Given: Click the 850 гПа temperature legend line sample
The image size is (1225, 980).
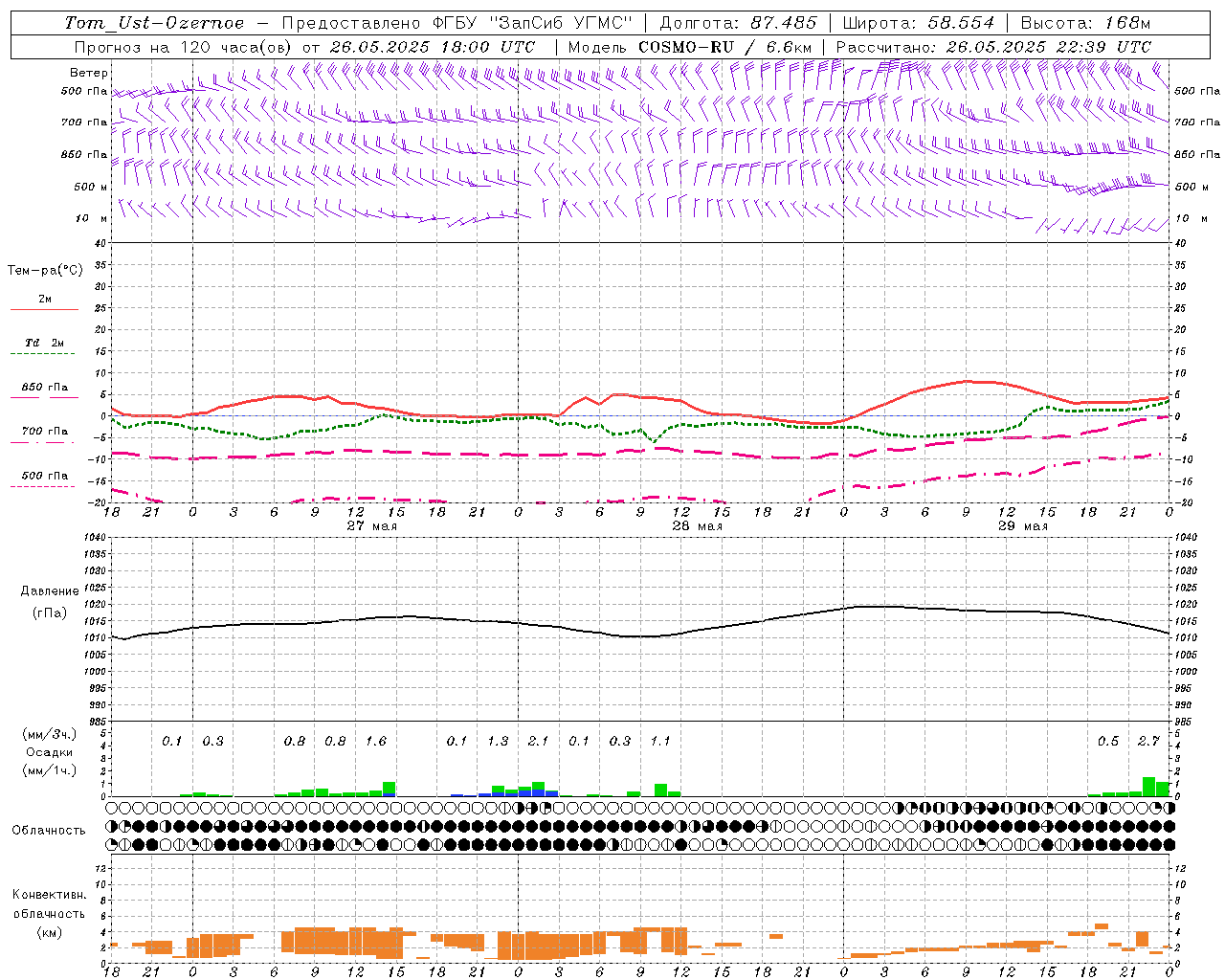Looking at the screenshot, I should (x=44, y=397).
